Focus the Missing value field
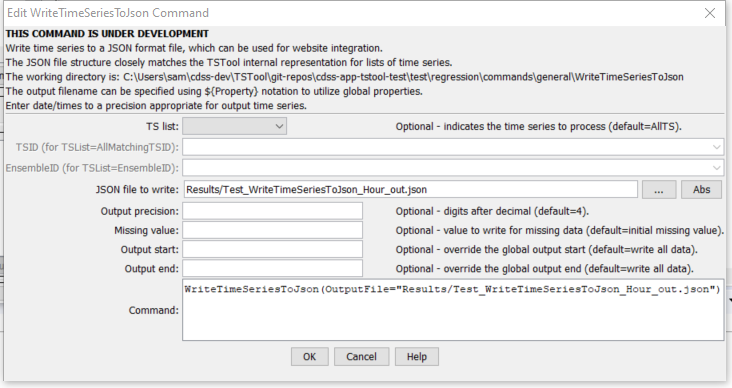732x388 pixels. coord(273,230)
